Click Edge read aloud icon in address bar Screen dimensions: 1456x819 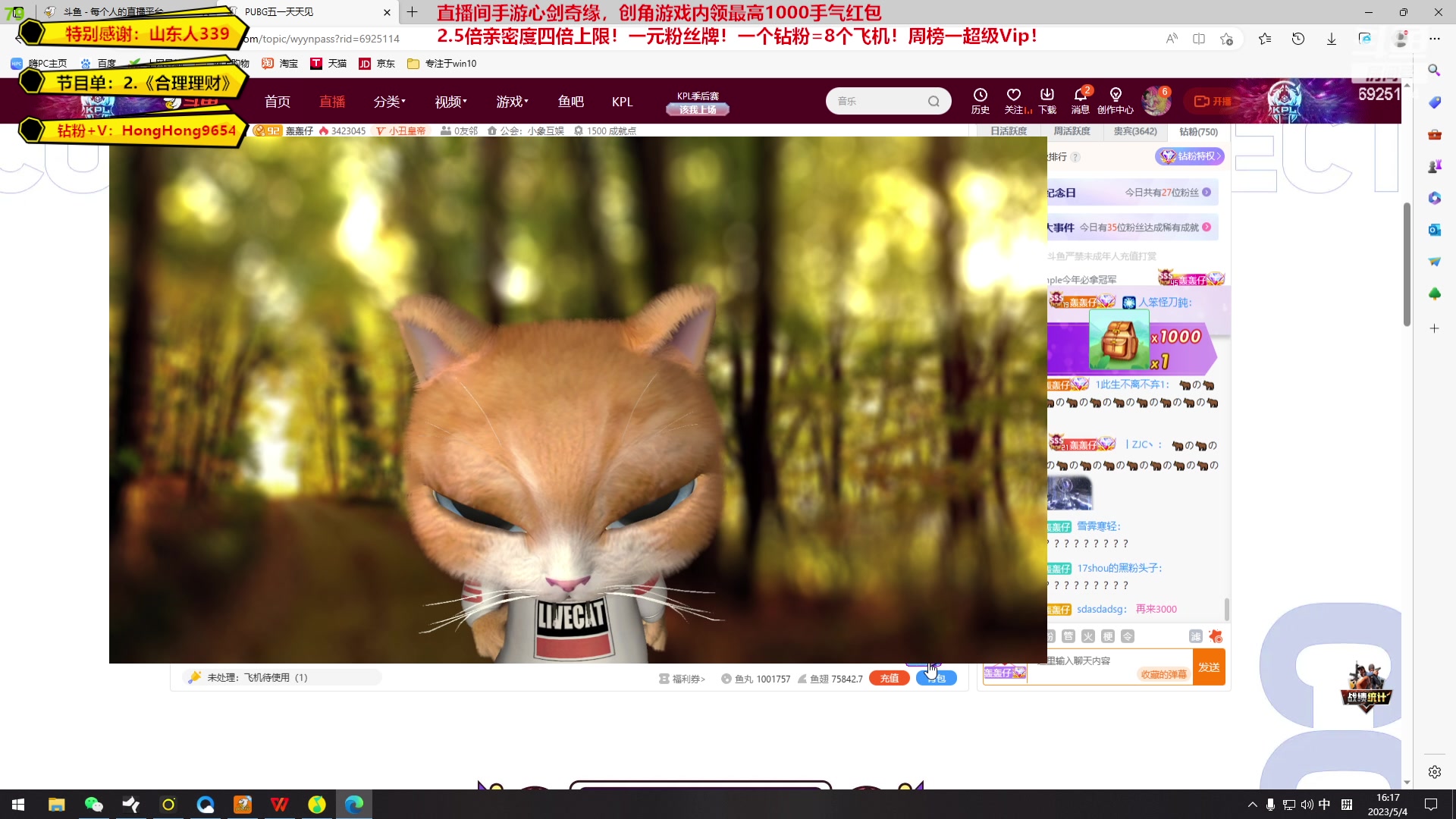[x=1172, y=39]
